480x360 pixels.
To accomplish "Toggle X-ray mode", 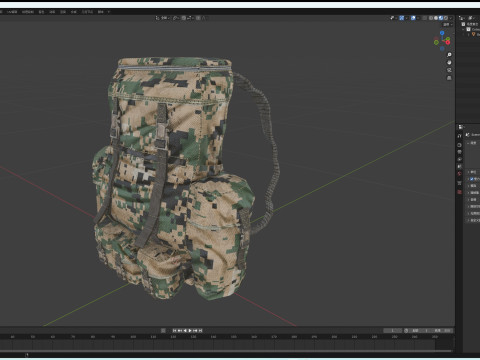I will 424,18.
